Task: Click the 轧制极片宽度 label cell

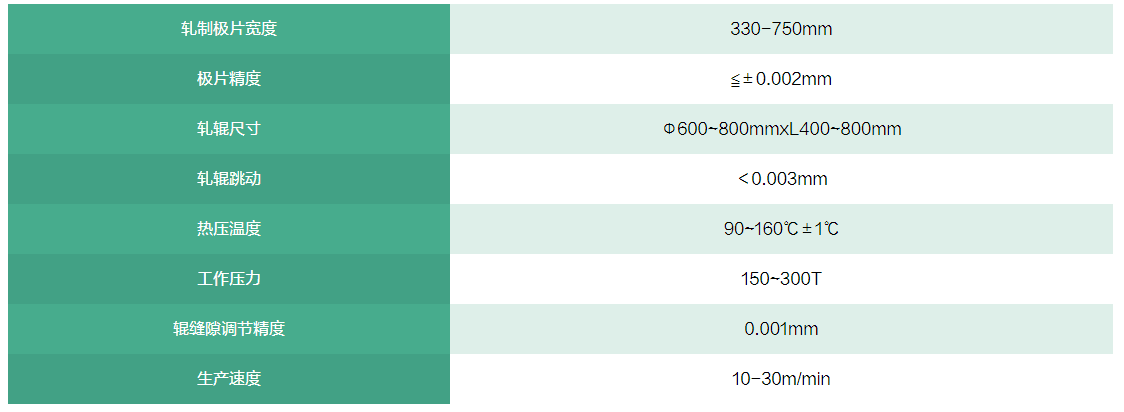Action: (x=229, y=29)
